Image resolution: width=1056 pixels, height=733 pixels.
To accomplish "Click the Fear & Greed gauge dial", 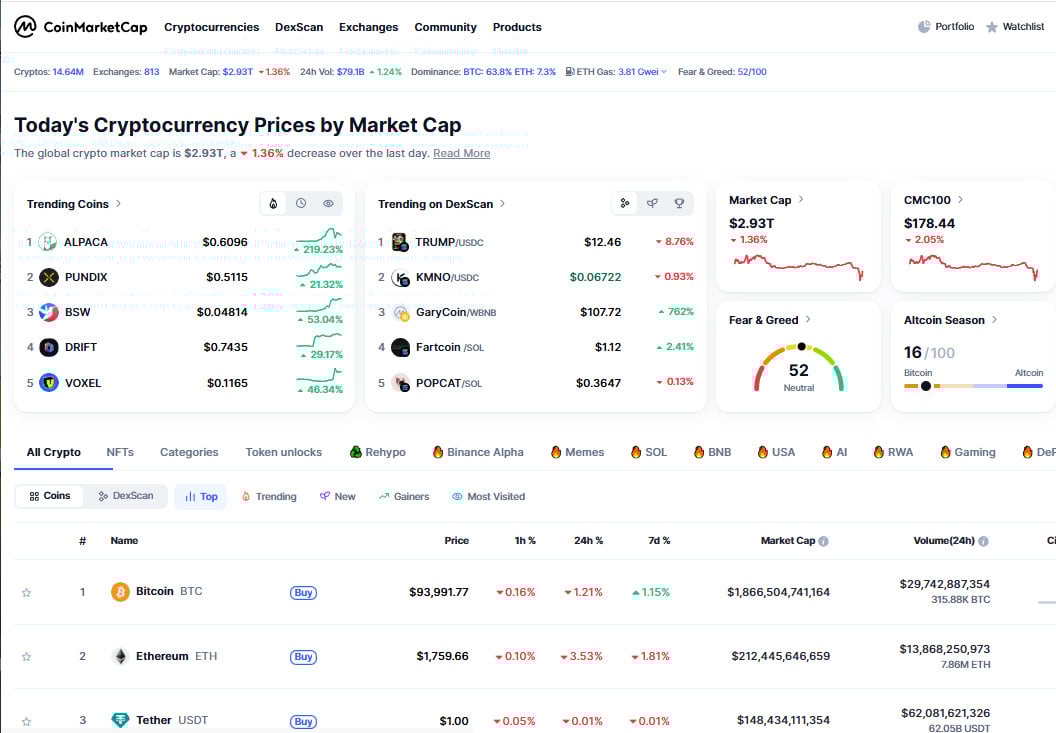I will pos(799,368).
